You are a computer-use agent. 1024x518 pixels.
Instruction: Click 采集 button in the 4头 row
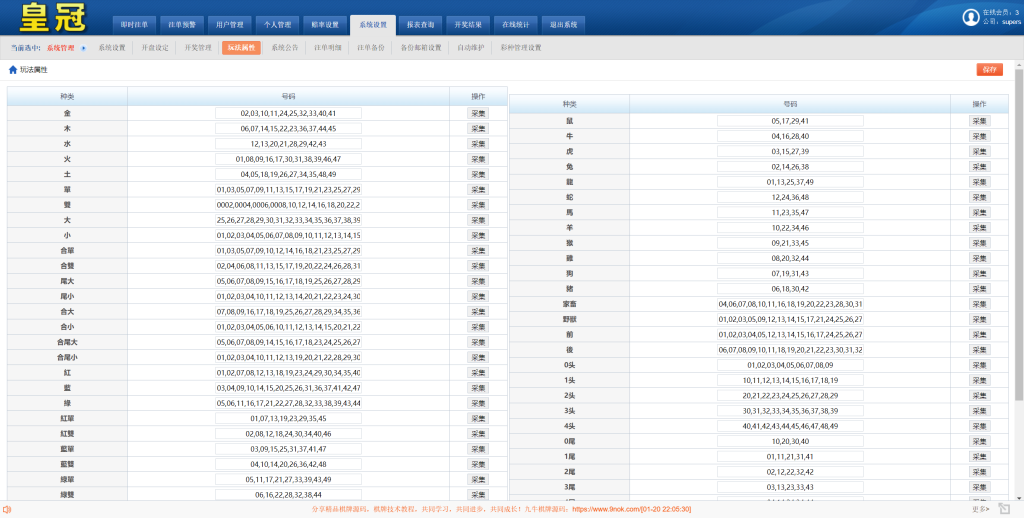(x=980, y=426)
